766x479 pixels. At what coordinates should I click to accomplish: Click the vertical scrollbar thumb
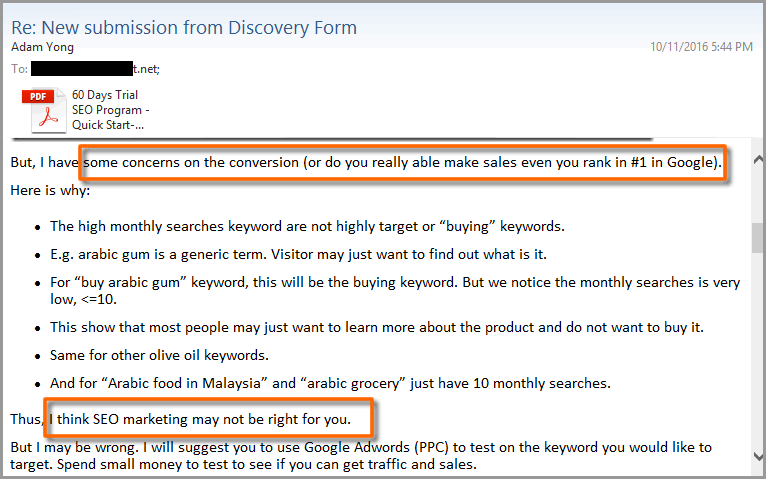(759, 237)
